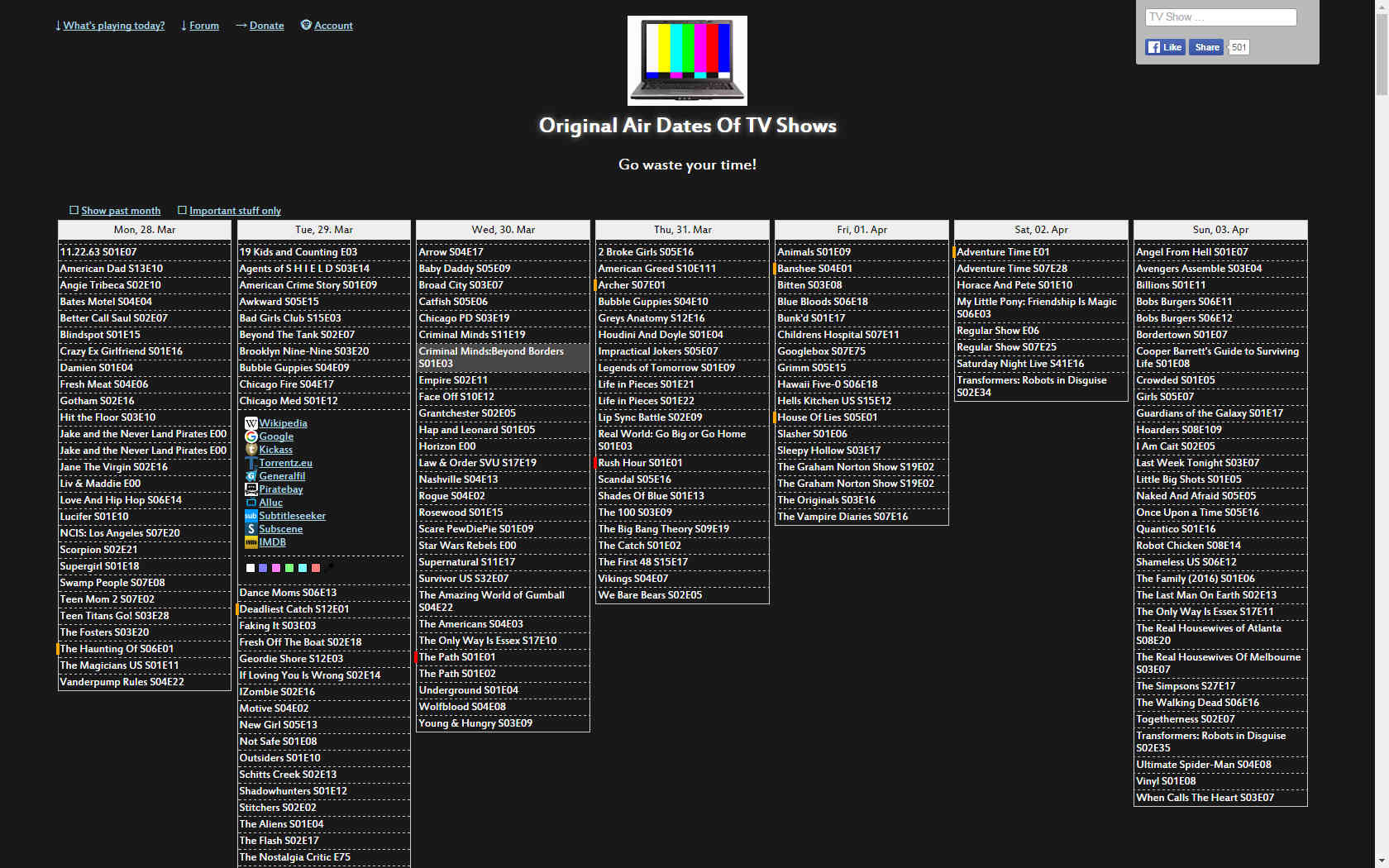1389x868 pixels.
Task: Pick the white highlight color swatch
Action: (251, 568)
